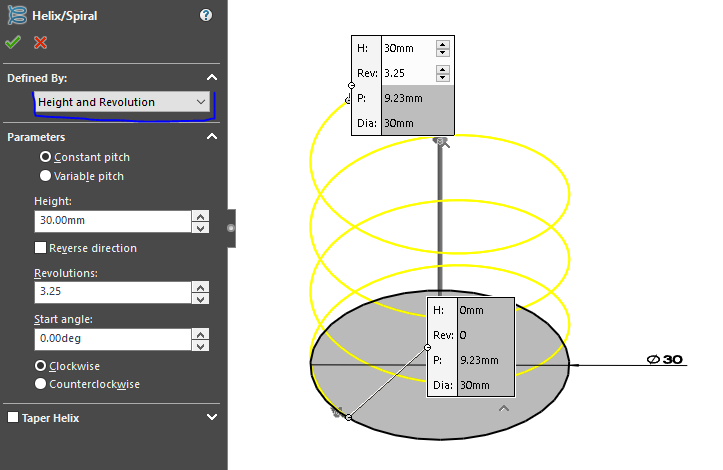Screen dimensions: 723x470
Task: Decrease Revolutions with the down arrow
Action: point(200,298)
